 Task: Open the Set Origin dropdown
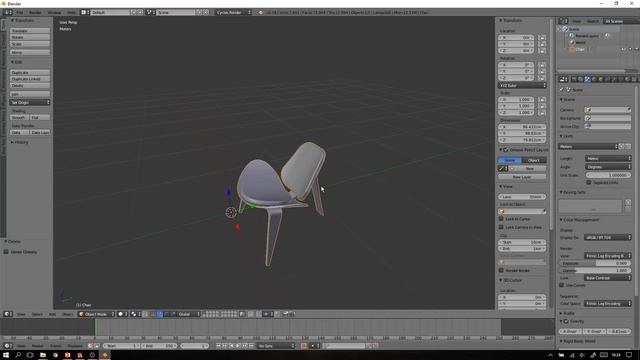[30, 102]
